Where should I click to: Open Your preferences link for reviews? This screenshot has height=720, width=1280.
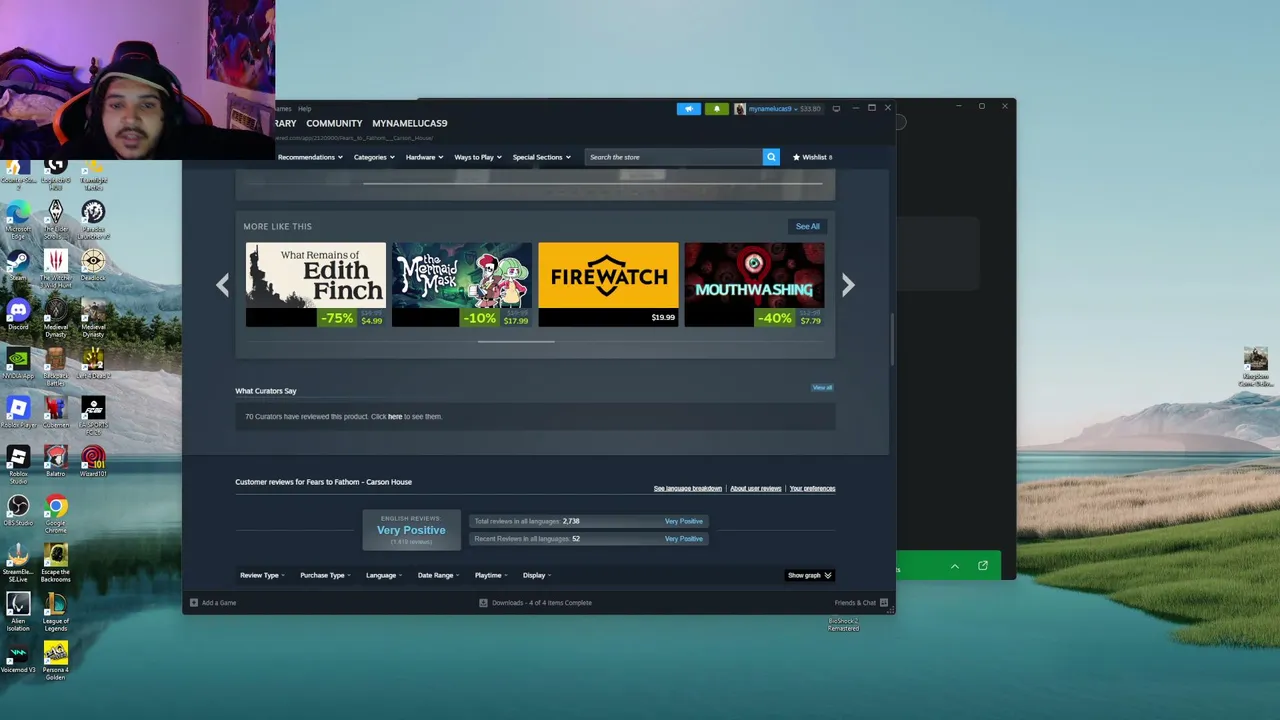812,488
